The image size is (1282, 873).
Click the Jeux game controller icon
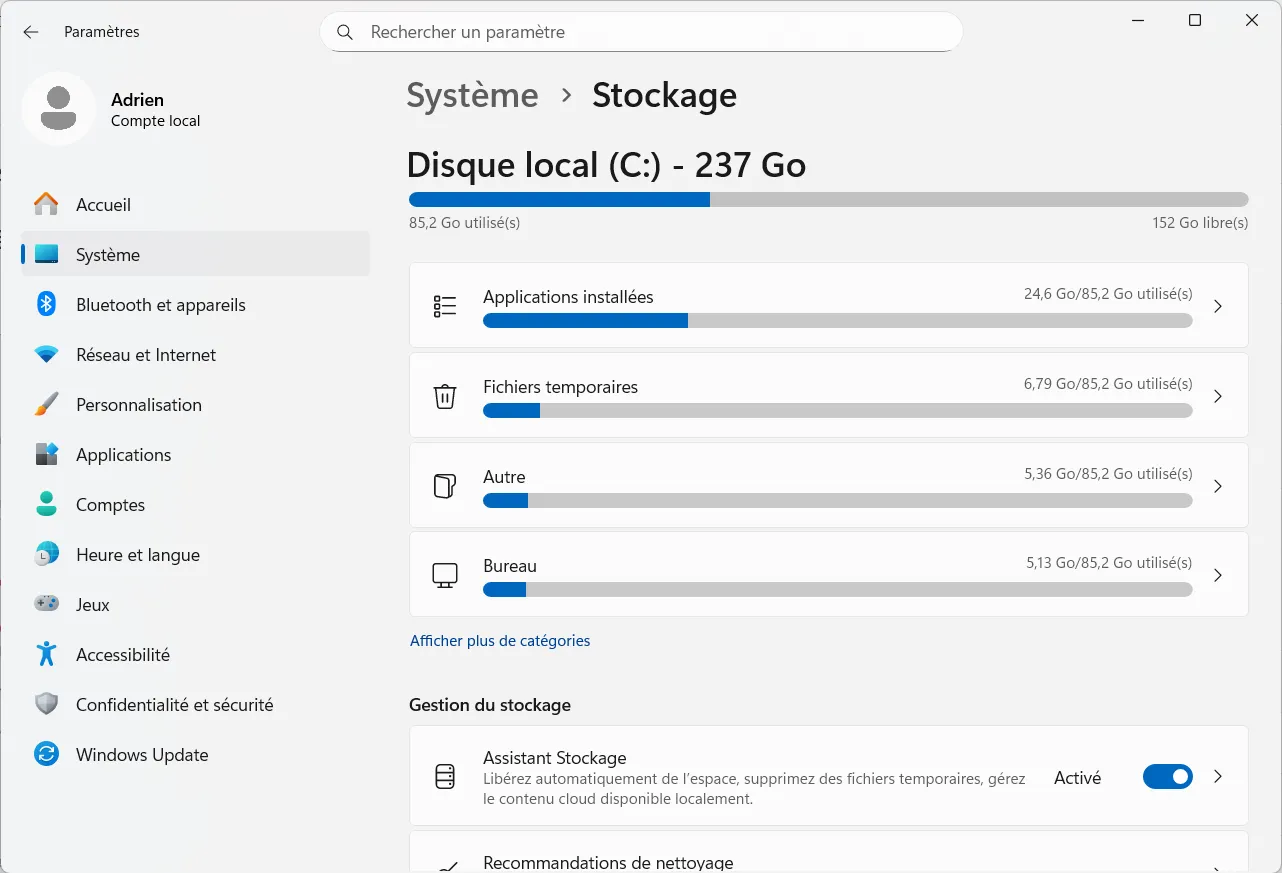pyautogui.click(x=46, y=605)
